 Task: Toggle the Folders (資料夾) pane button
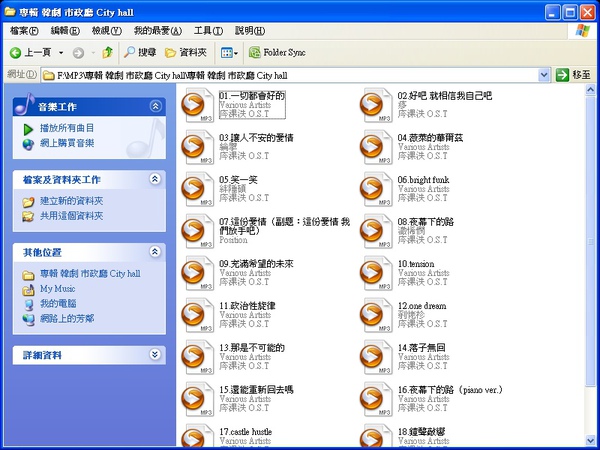coord(184,52)
